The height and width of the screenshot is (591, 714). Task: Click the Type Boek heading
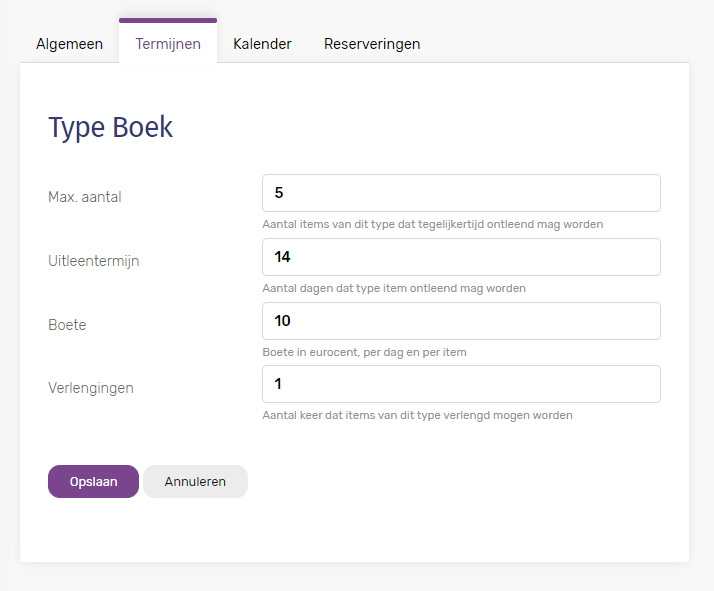111,127
